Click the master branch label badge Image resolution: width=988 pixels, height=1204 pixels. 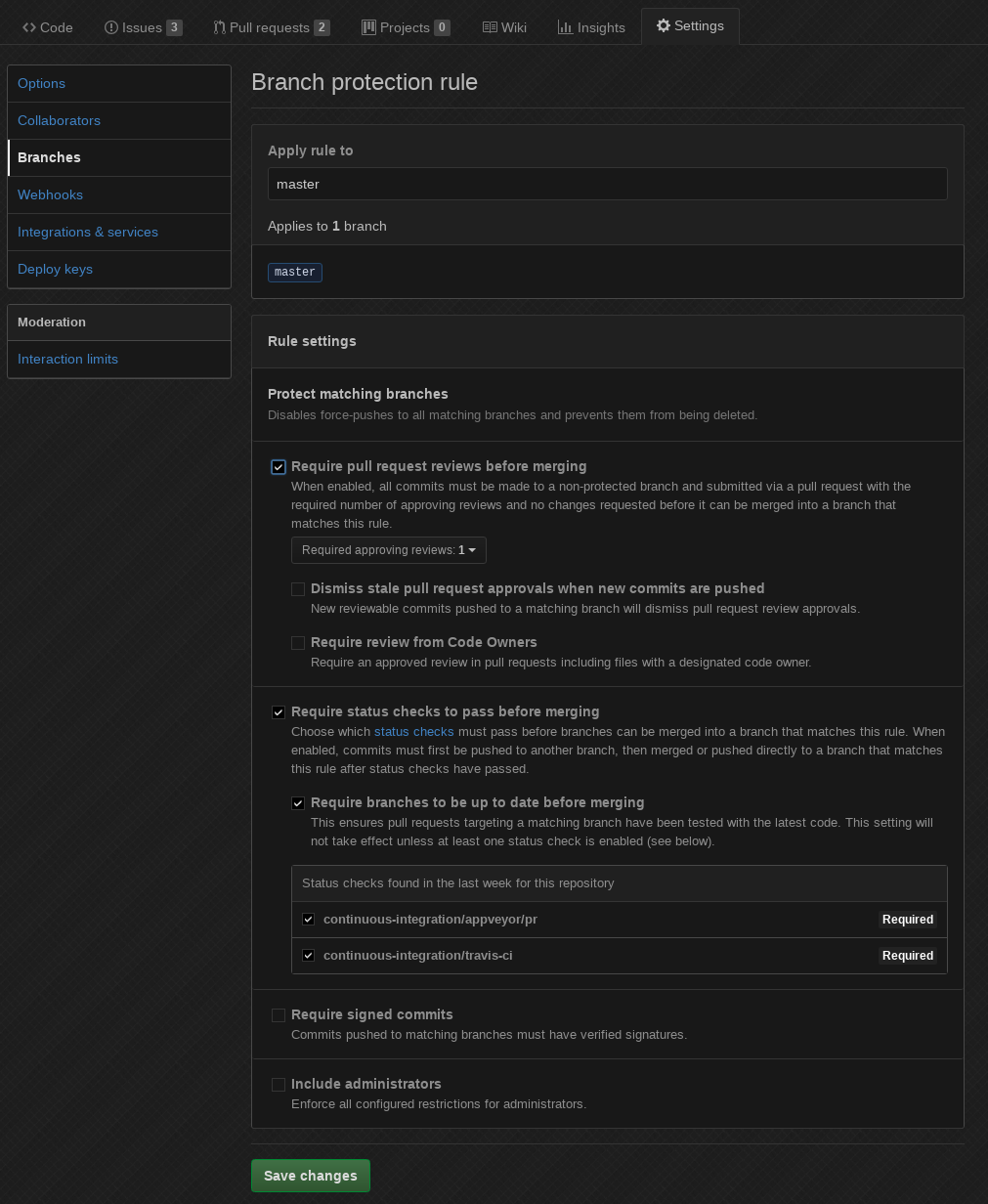click(294, 272)
